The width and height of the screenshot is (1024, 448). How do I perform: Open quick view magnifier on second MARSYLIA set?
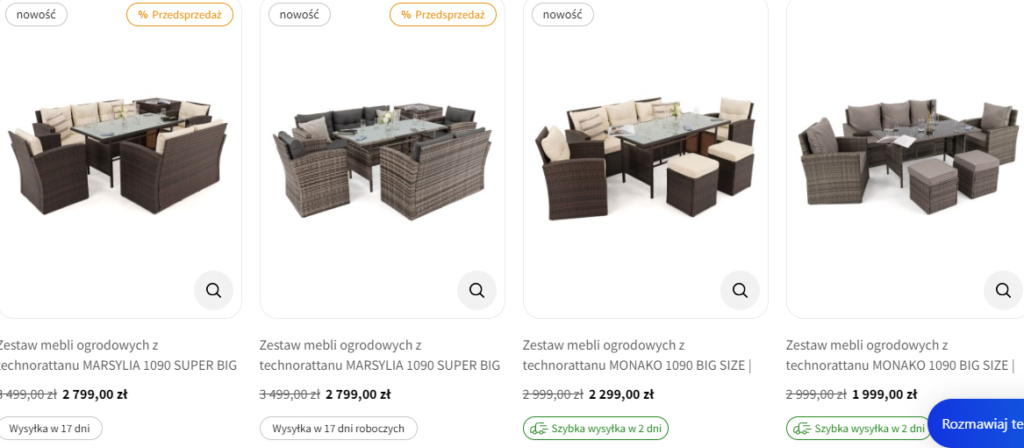[476, 290]
